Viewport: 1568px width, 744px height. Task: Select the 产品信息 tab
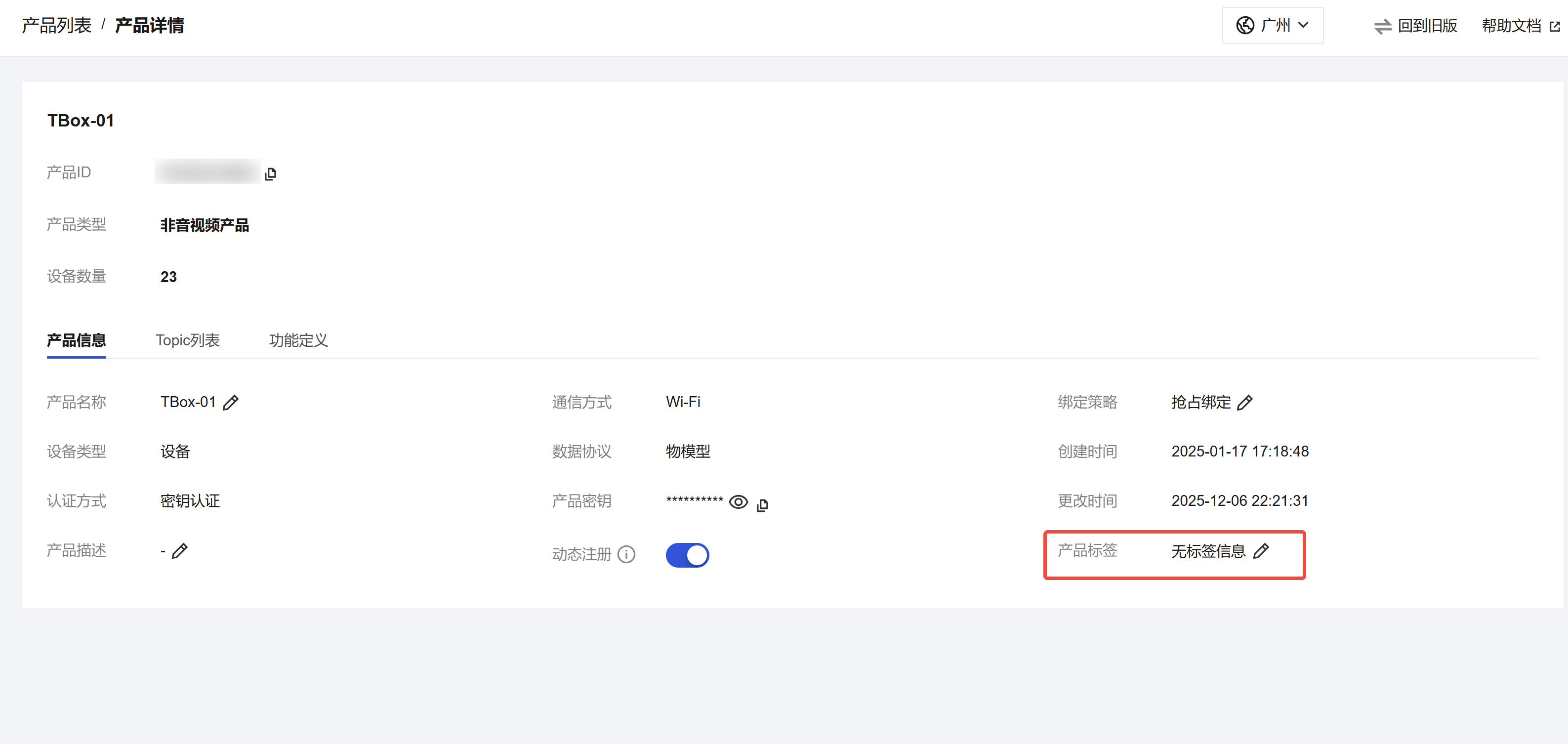(76, 340)
